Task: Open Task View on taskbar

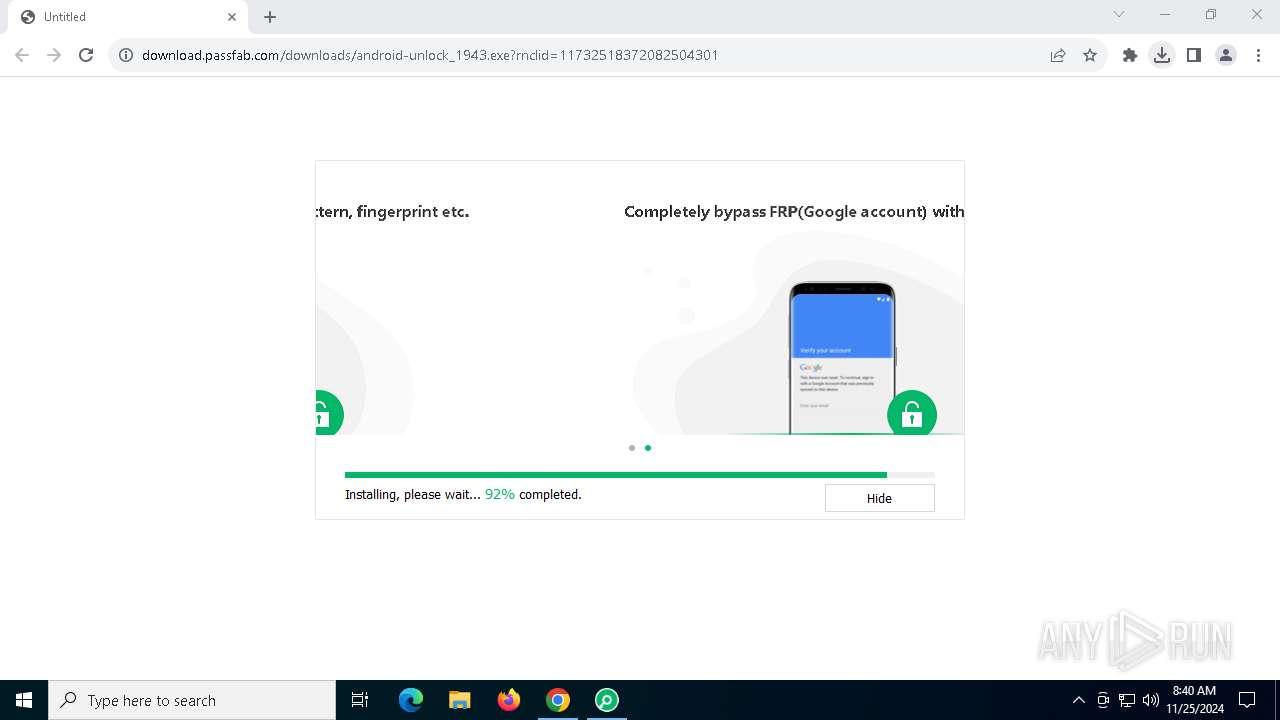Action: click(360, 700)
